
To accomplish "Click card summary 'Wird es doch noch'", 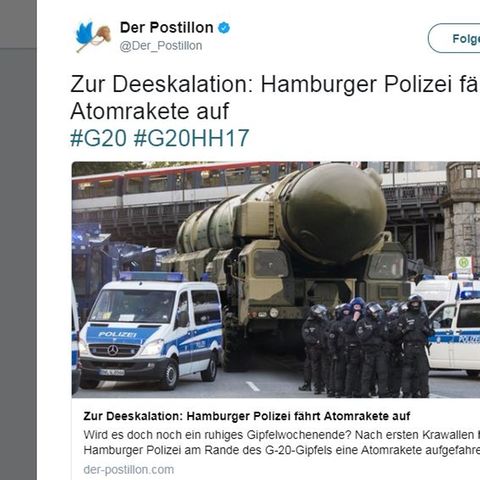I will point(282,435).
